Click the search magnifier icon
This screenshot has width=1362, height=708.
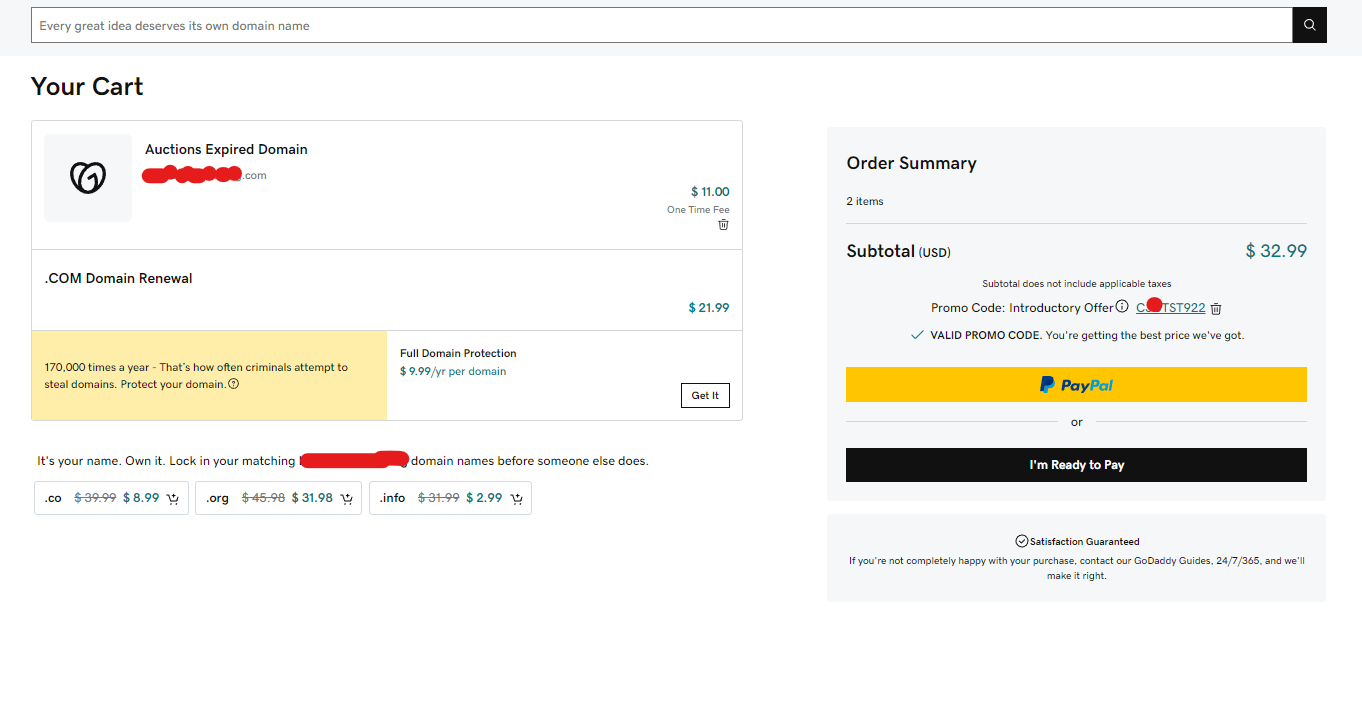click(1309, 25)
